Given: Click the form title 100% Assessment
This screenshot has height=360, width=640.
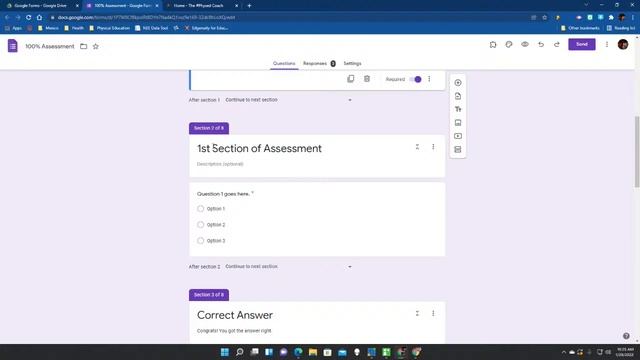Looking at the screenshot, I should 50,46.
